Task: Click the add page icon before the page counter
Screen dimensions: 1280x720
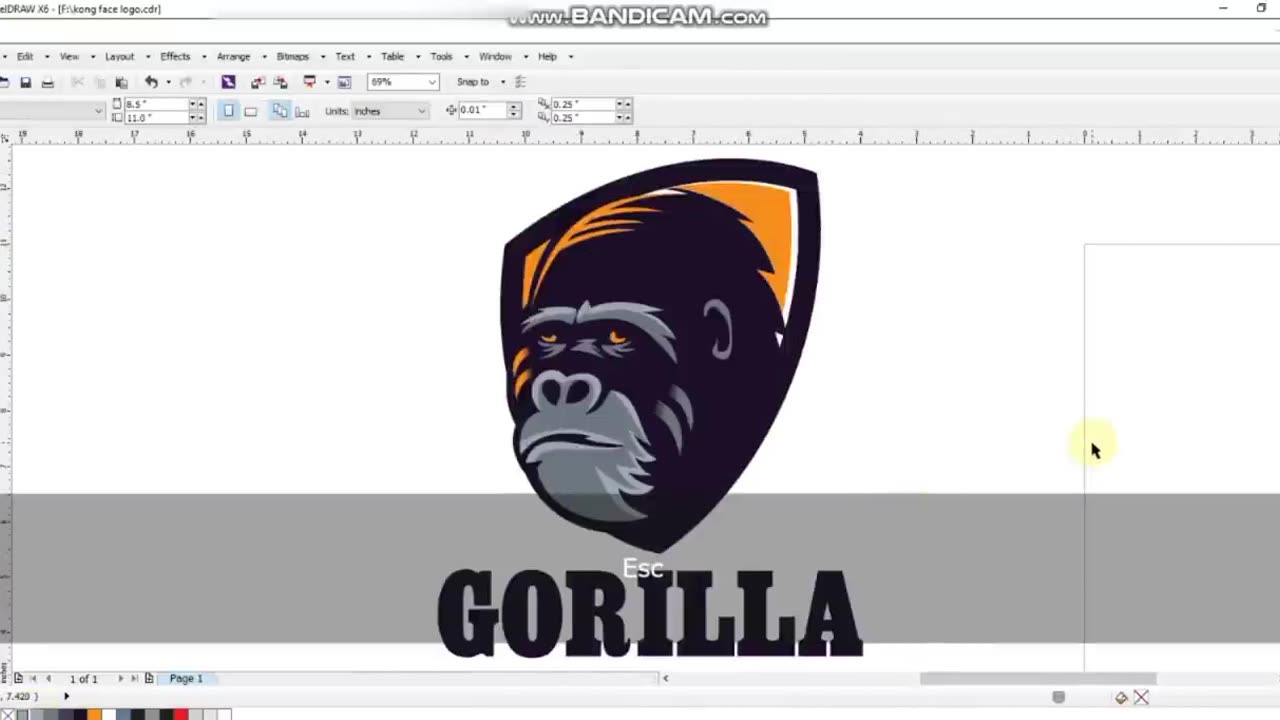Action: (x=18, y=678)
